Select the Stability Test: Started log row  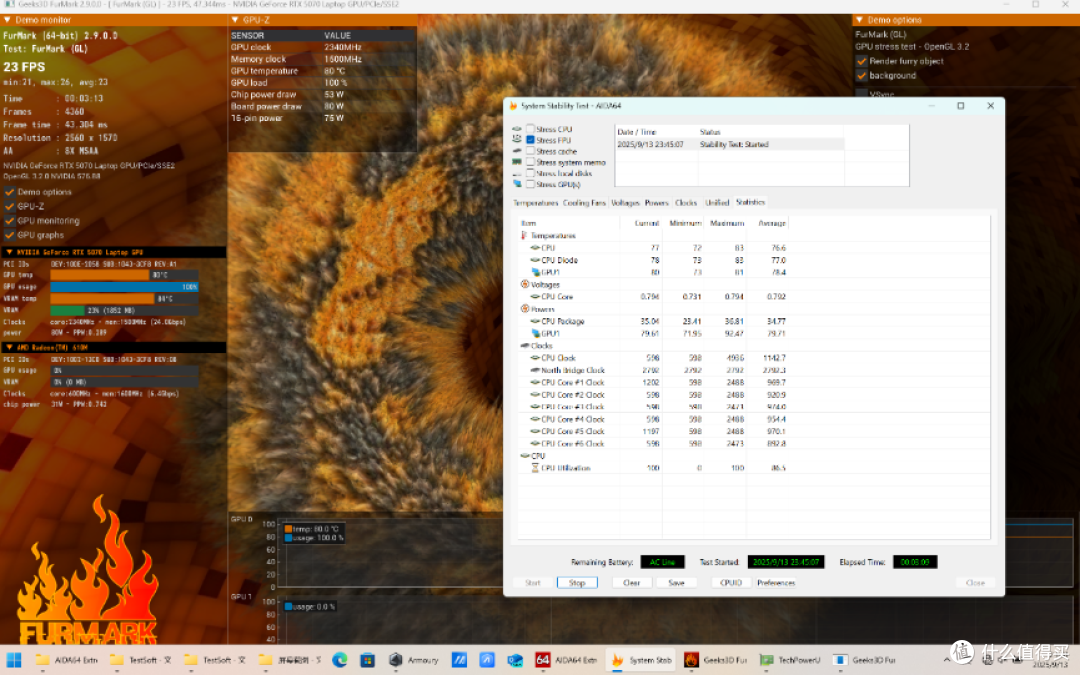click(730, 144)
